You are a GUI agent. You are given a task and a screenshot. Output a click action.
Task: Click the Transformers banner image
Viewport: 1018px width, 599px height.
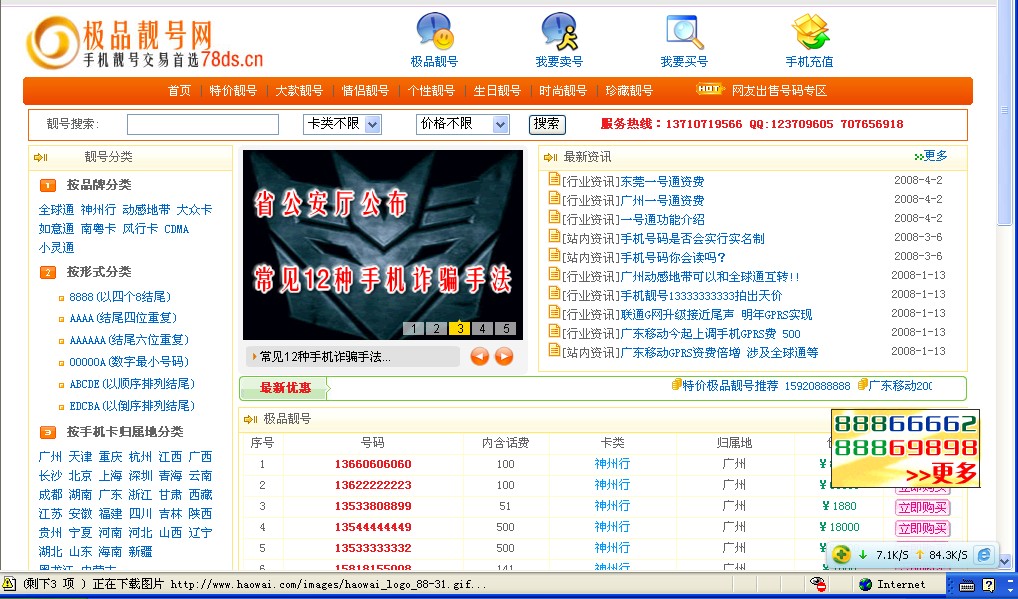pyautogui.click(x=383, y=245)
